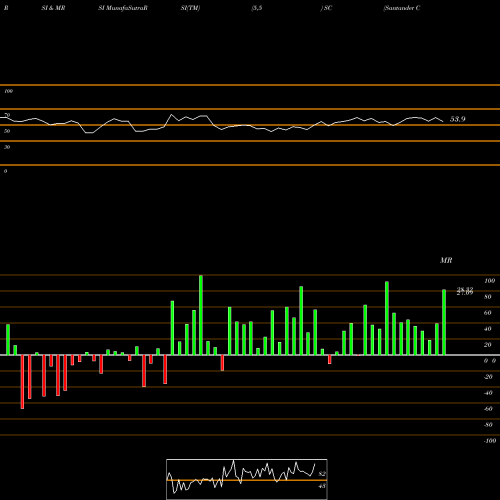Click the ') SC' symbol label

326,8
